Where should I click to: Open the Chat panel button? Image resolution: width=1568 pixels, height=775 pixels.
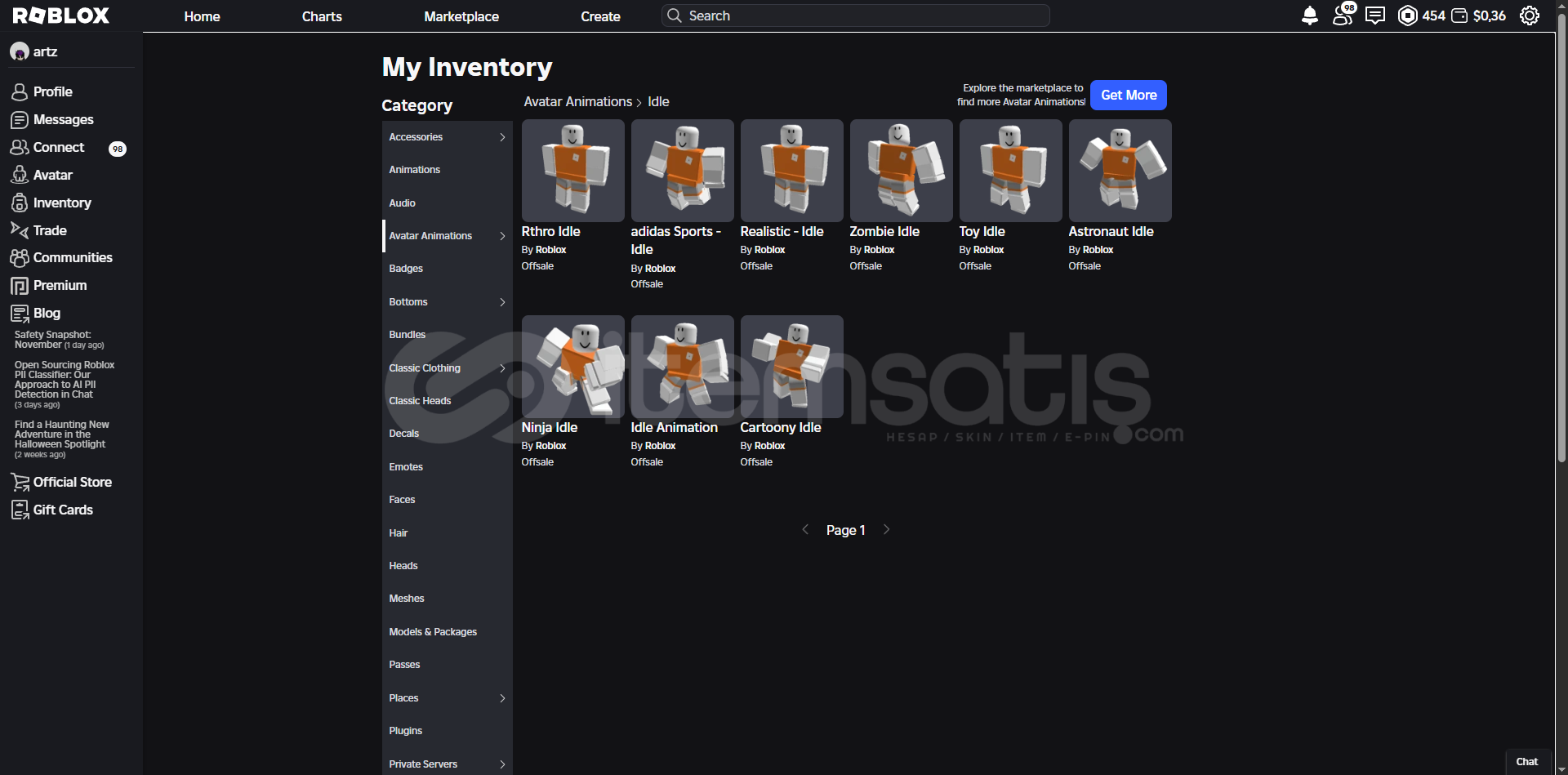[x=1527, y=761]
